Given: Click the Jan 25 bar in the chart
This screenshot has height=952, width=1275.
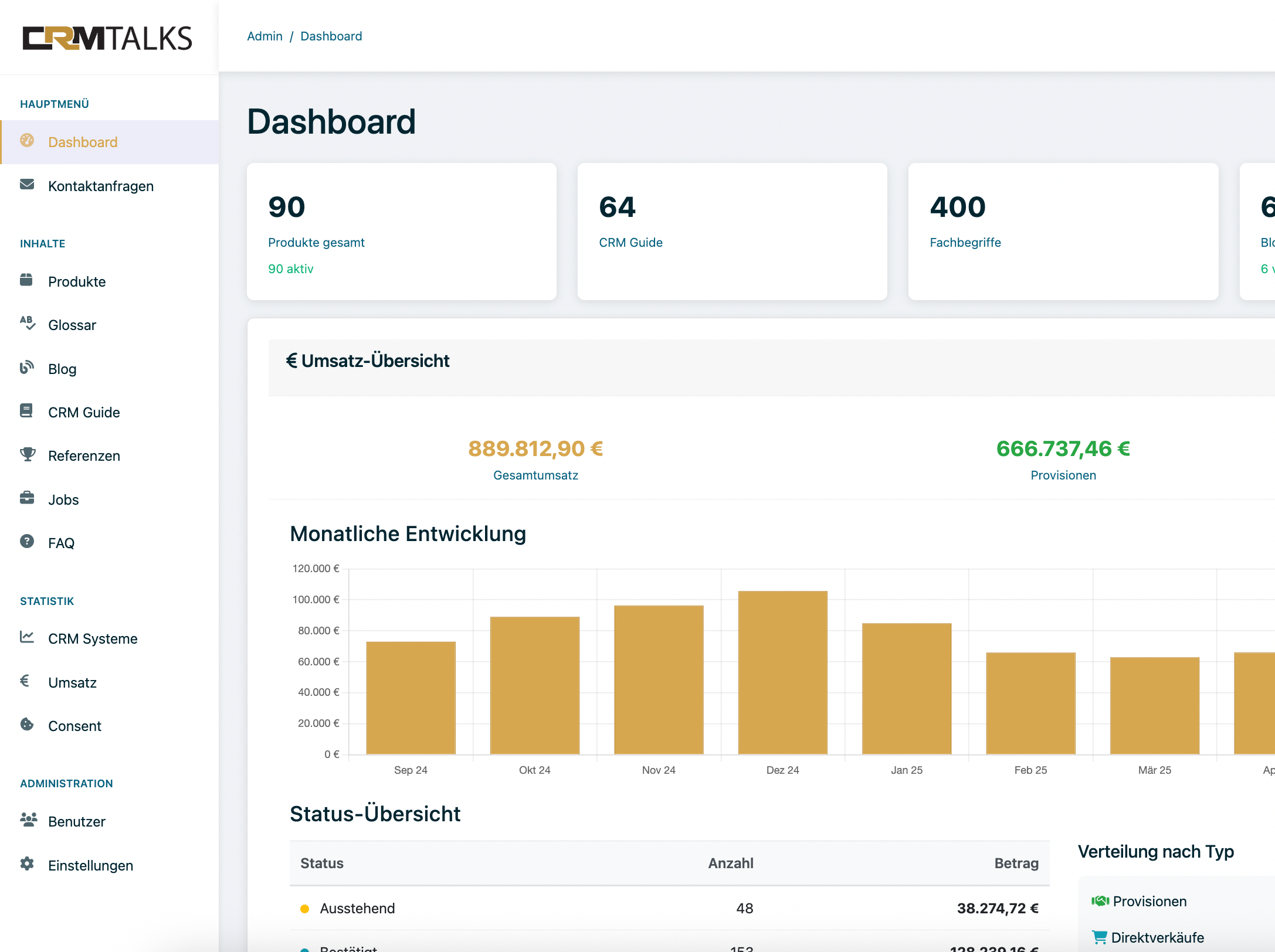Looking at the screenshot, I should pyautogui.click(x=907, y=689).
